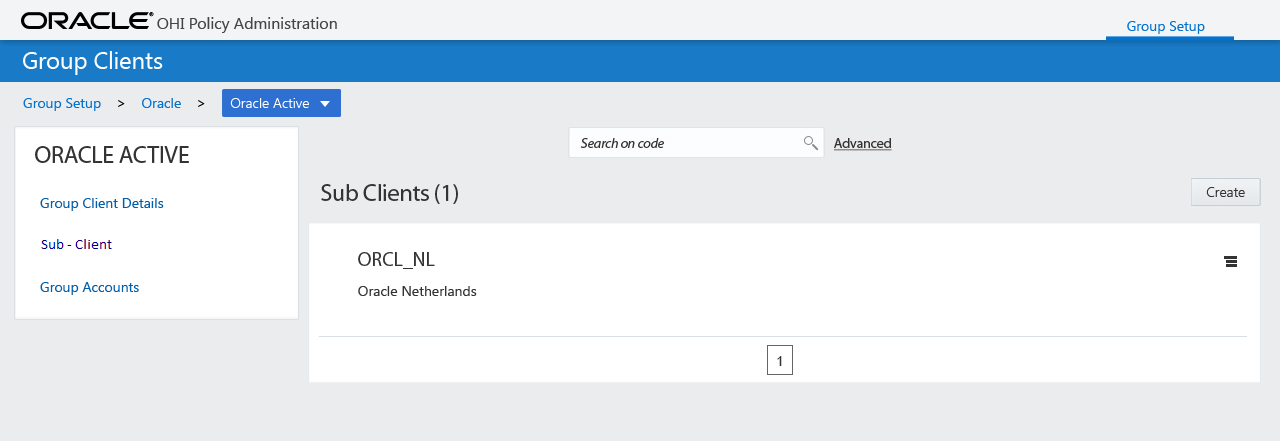1280x441 pixels.
Task: Click the magnifier search icon
Action: point(811,143)
